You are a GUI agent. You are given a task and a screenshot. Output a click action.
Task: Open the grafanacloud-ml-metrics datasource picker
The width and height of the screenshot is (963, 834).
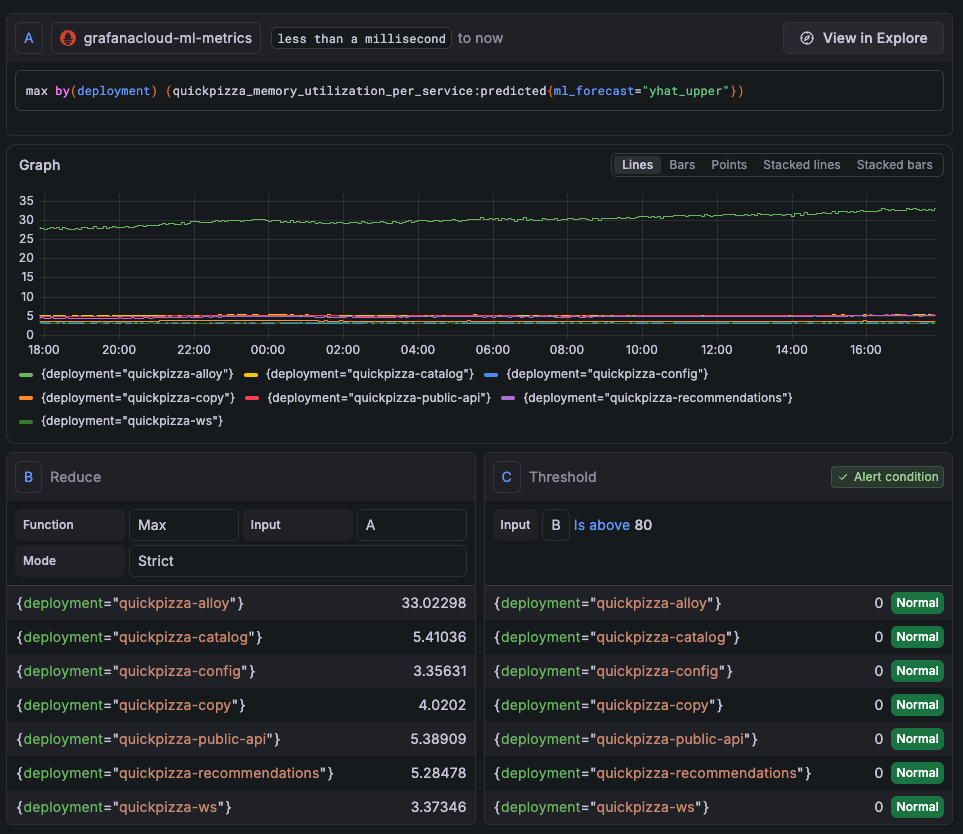tap(156, 38)
